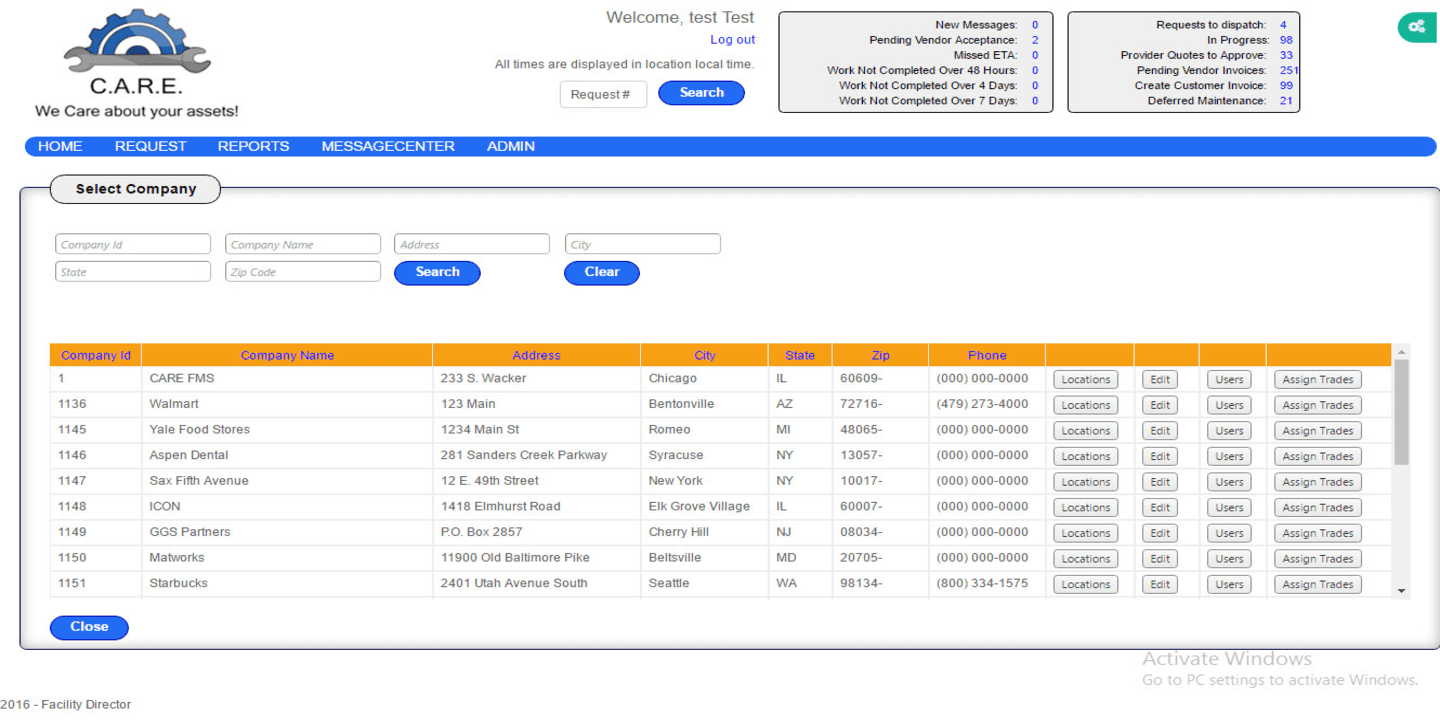Sort by Address column header

point(536,355)
